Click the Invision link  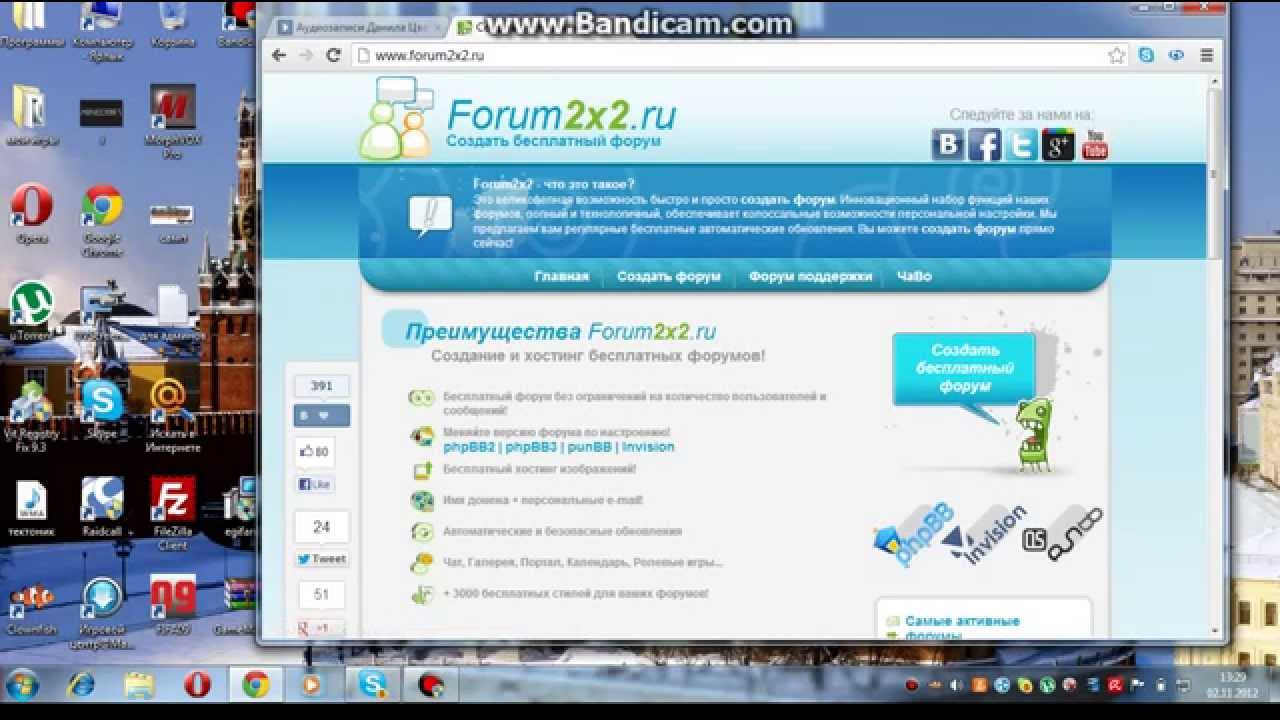click(x=648, y=447)
